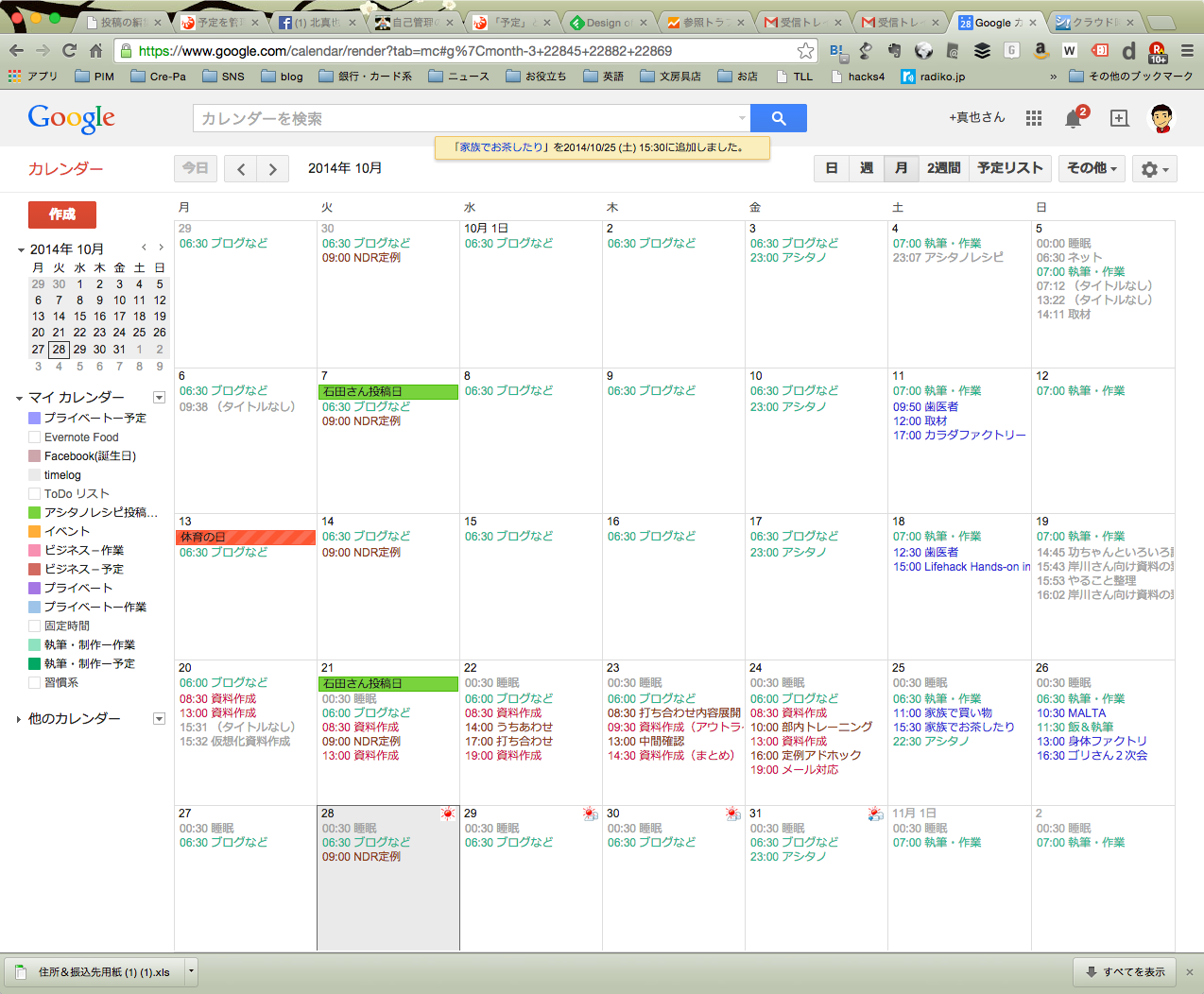Switch to 週 view

867,168
